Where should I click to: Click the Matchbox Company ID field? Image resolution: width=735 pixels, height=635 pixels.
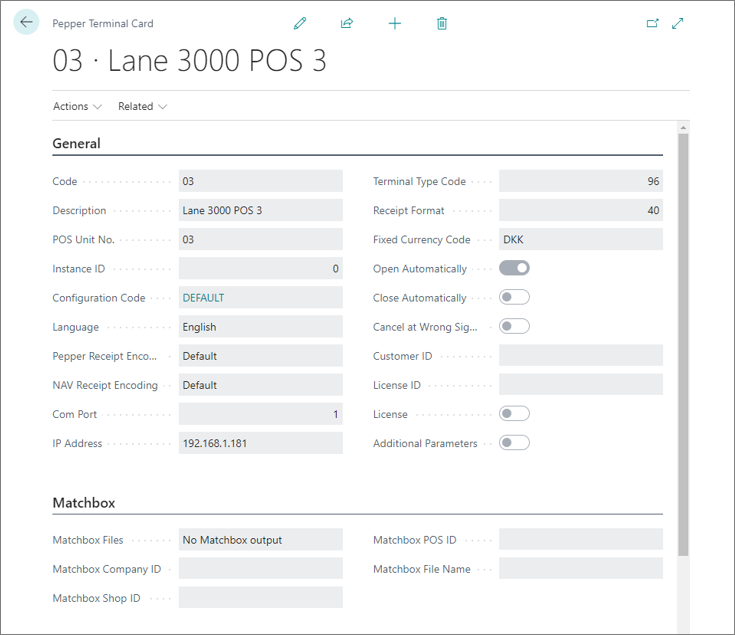[261, 568]
